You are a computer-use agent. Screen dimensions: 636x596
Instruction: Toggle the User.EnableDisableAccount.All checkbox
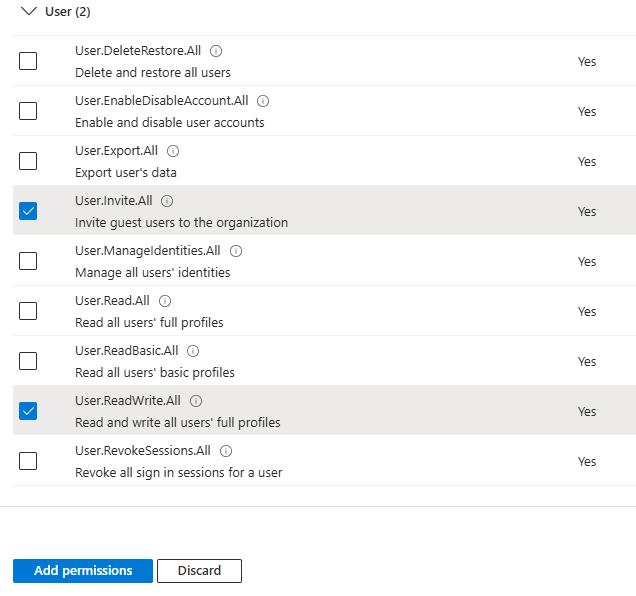[x=28, y=111]
